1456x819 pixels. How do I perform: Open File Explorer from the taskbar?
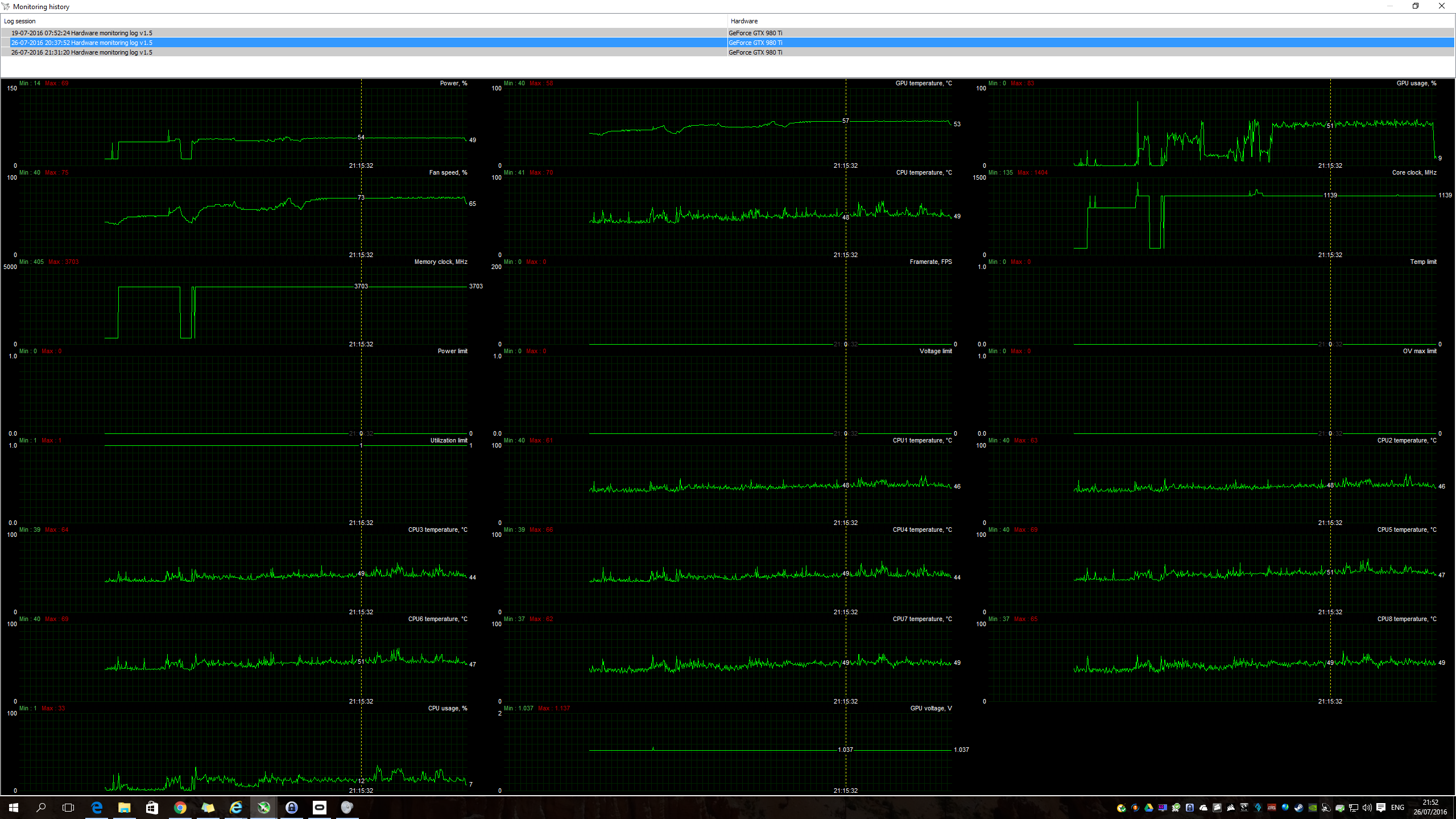124,808
